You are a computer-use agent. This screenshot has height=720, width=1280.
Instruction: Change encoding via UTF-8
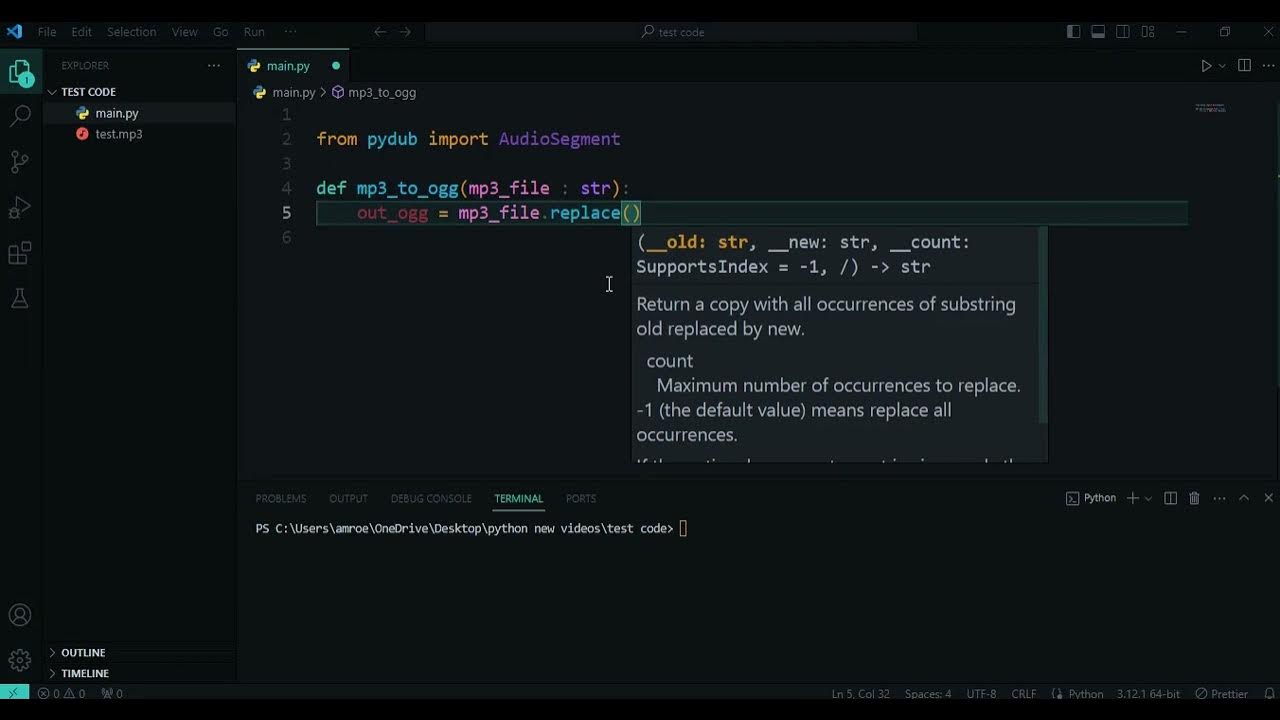pos(981,693)
